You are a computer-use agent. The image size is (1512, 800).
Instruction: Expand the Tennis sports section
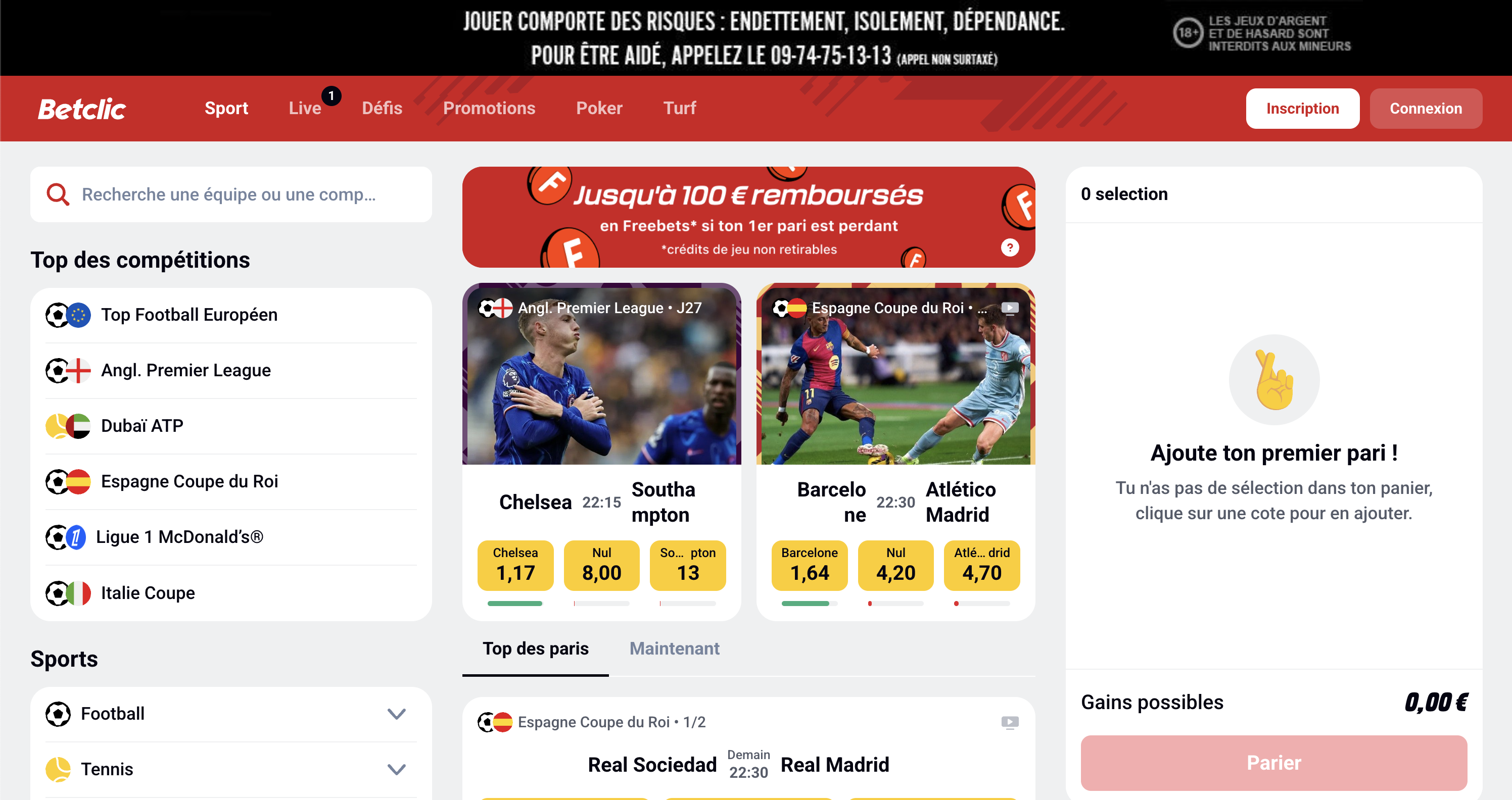[x=397, y=769]
